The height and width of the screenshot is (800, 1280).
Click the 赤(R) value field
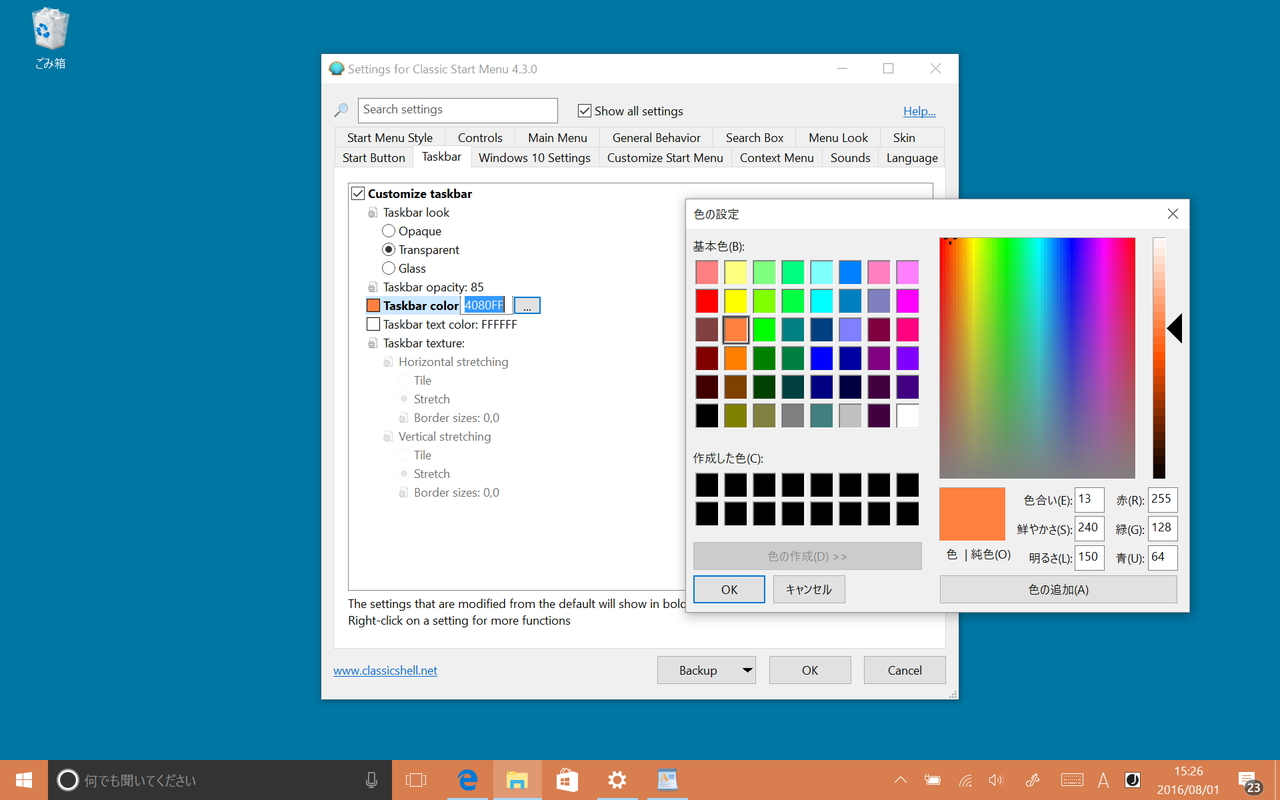(x=1162, y=500)
